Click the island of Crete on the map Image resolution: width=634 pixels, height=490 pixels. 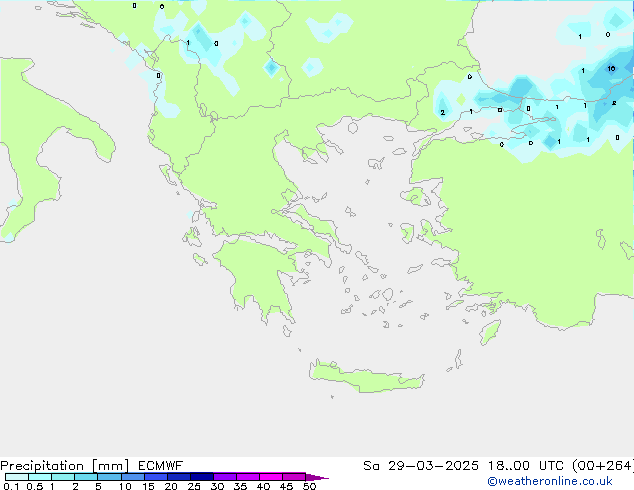tap(366, 378)
